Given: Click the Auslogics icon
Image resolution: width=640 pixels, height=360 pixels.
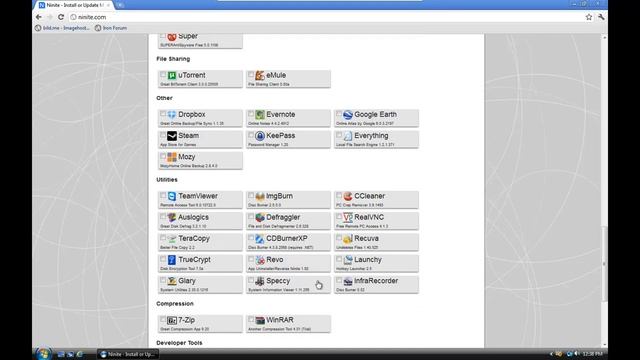Looking at the screenshot, I should coord(172,217).
